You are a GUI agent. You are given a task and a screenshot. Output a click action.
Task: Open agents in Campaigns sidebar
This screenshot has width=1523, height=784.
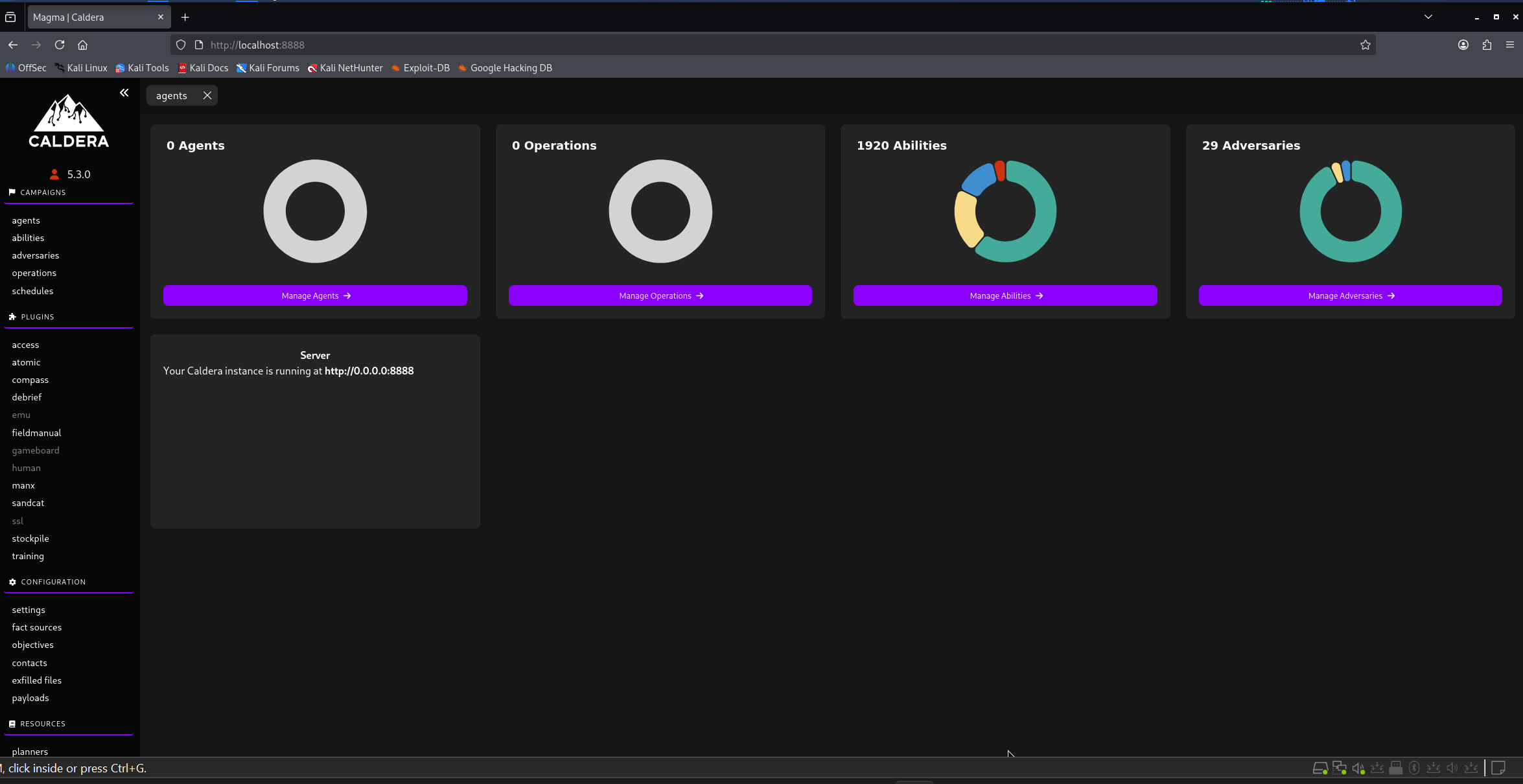[x=26, y=221]
